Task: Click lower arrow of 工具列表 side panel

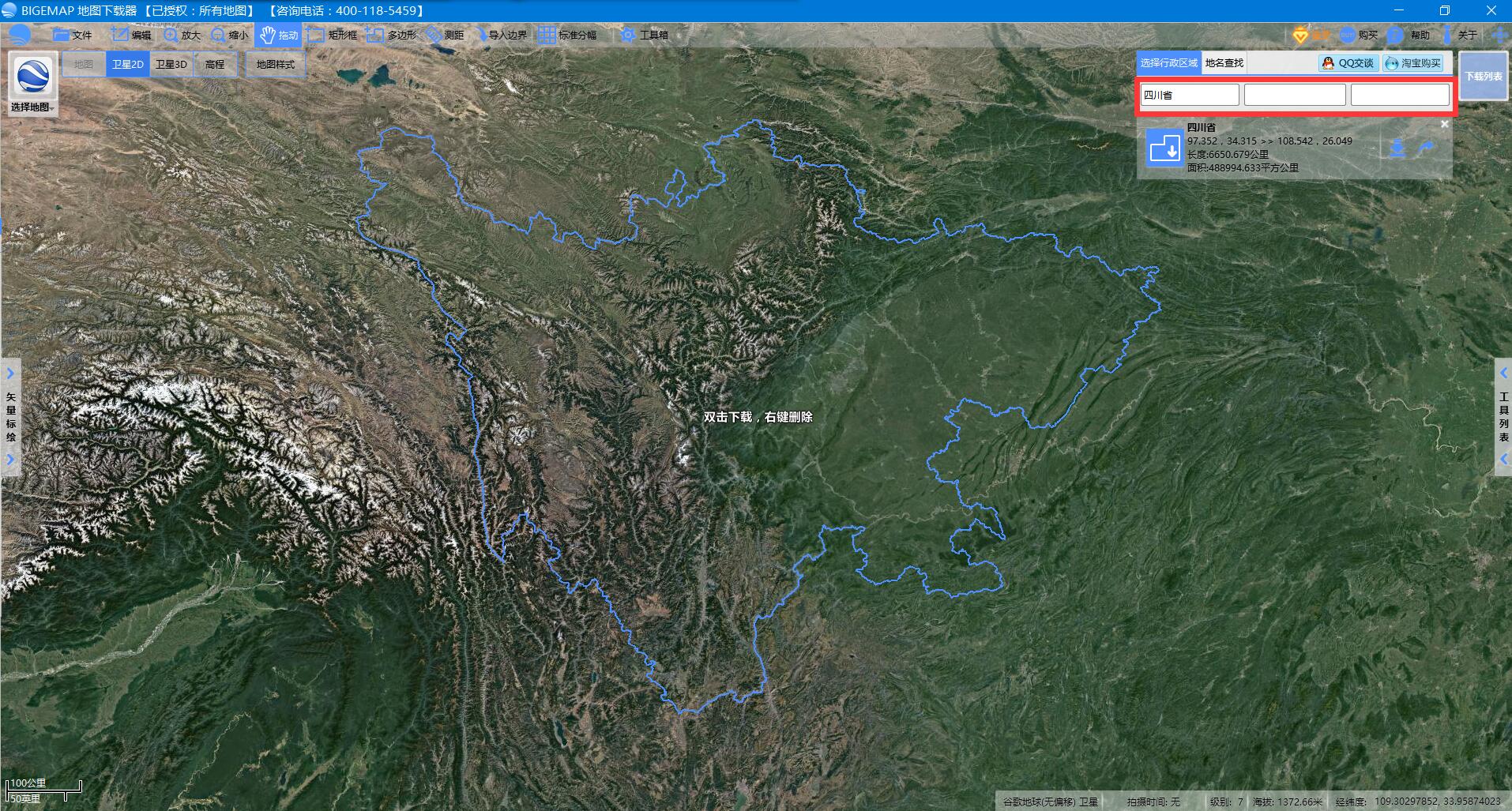Action: [x=1503, y=460]
